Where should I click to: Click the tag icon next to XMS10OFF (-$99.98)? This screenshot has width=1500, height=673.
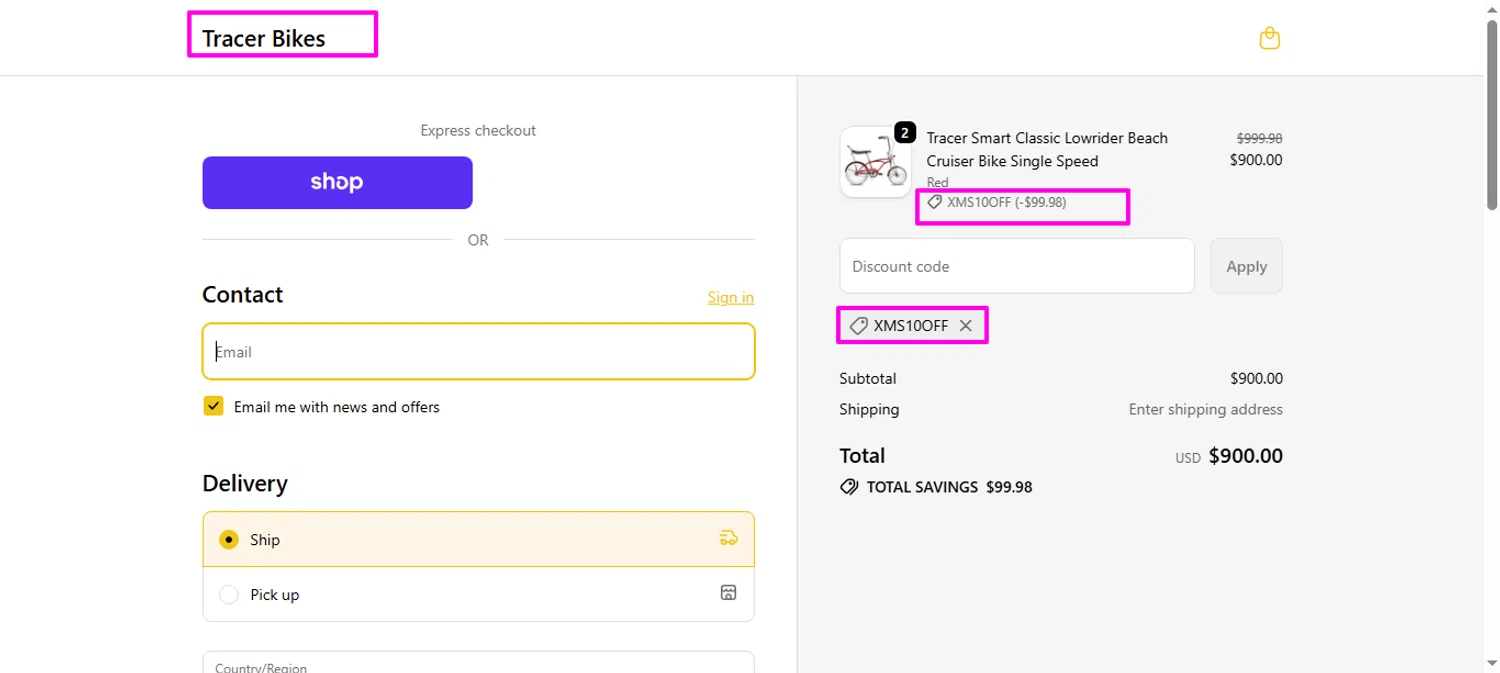(935, 202)
